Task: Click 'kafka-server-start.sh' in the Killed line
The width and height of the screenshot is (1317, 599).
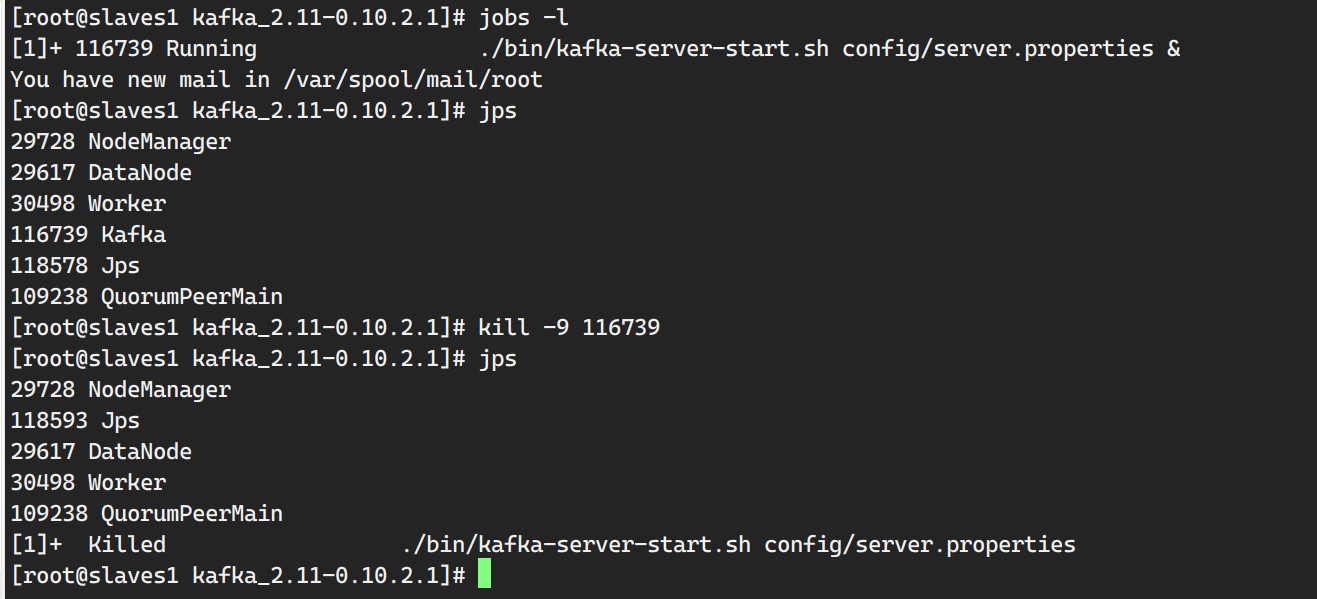Action: click(614, 544)
